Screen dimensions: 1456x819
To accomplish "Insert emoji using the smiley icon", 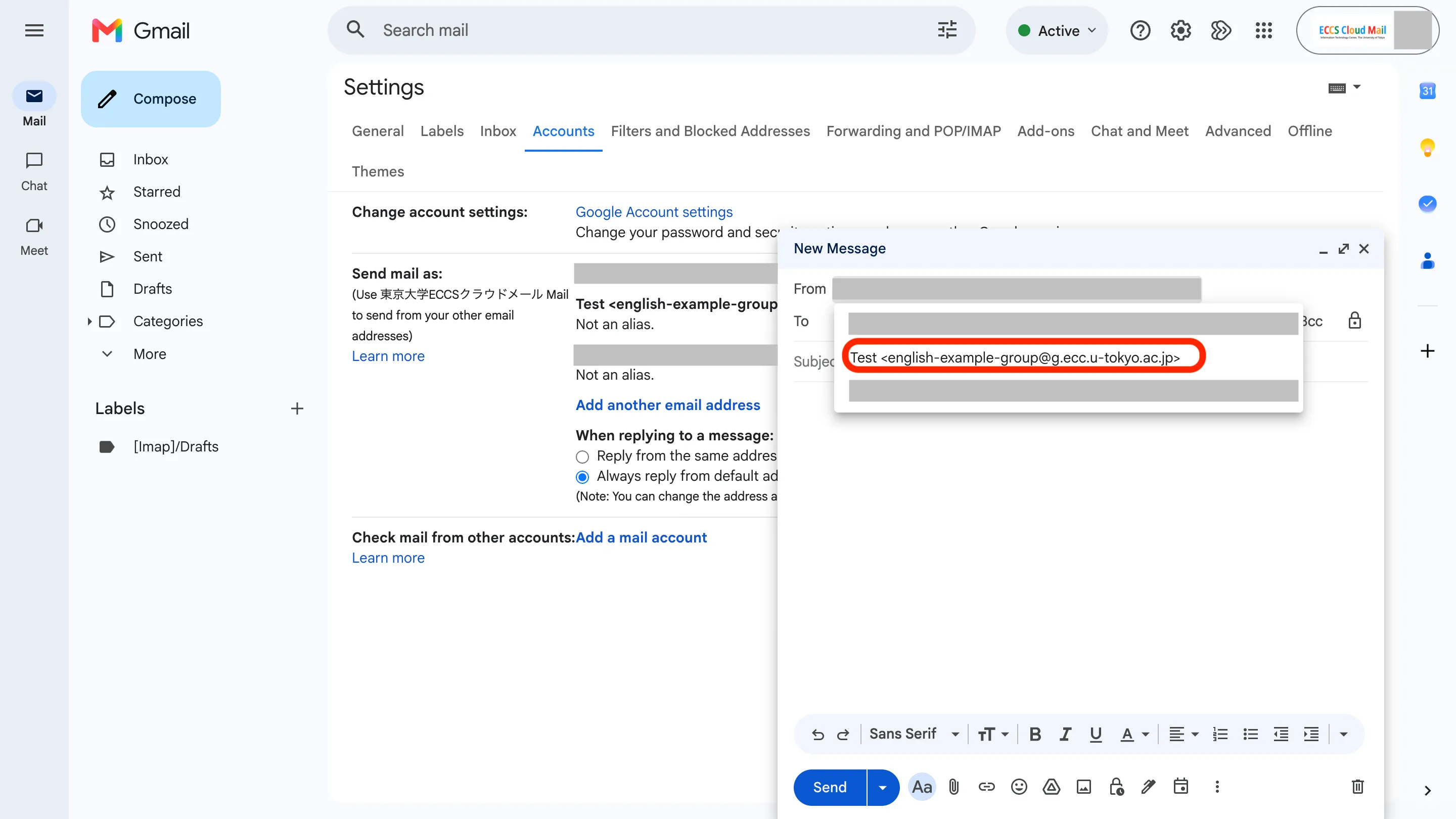I will (x=1019, y=787).
